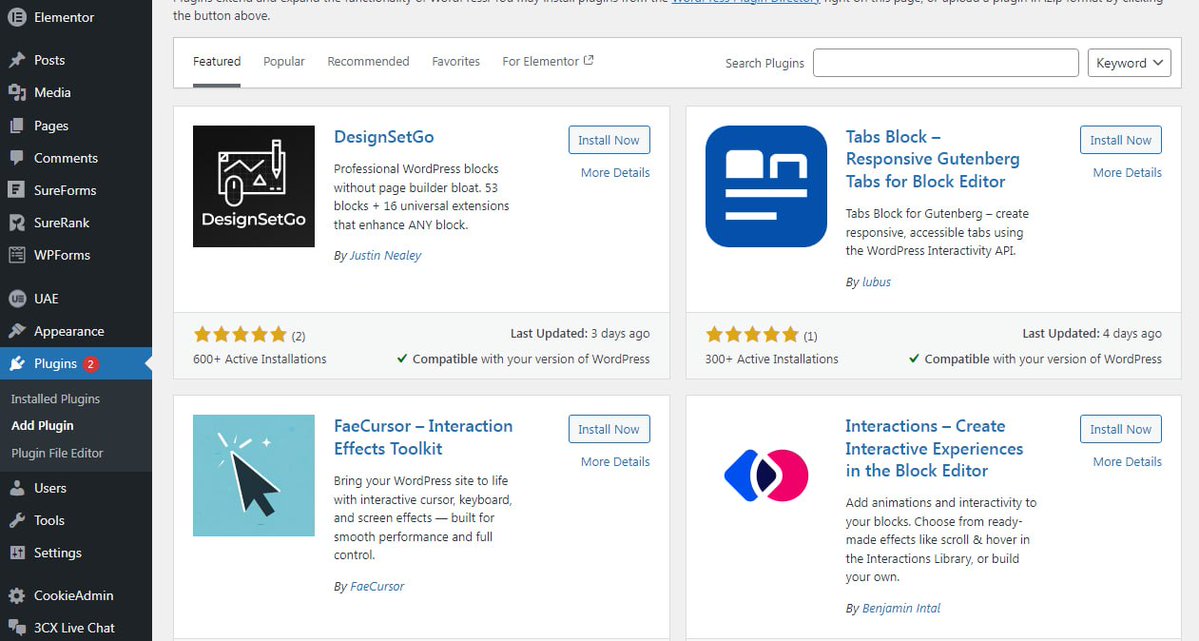Click Settings label in sidebar

click(57, 552)
